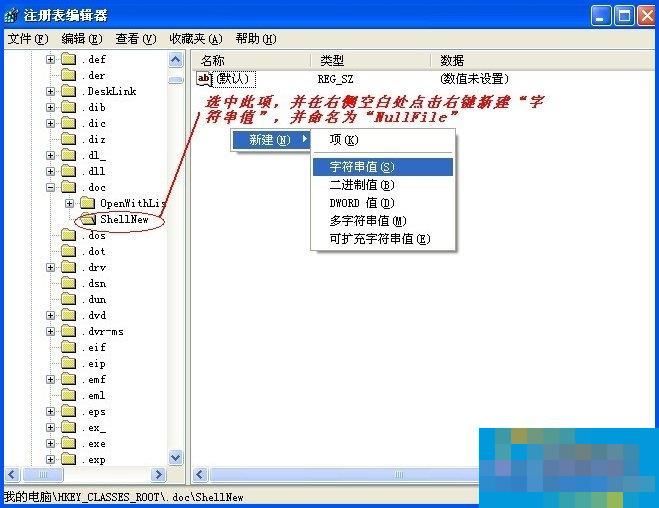Choose 字符串值(S) from the submenu
659x508 pixels.
[x=383, y=167]
